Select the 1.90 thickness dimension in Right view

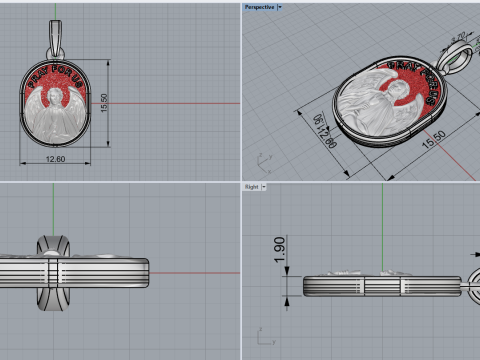(x=279, y=250)
